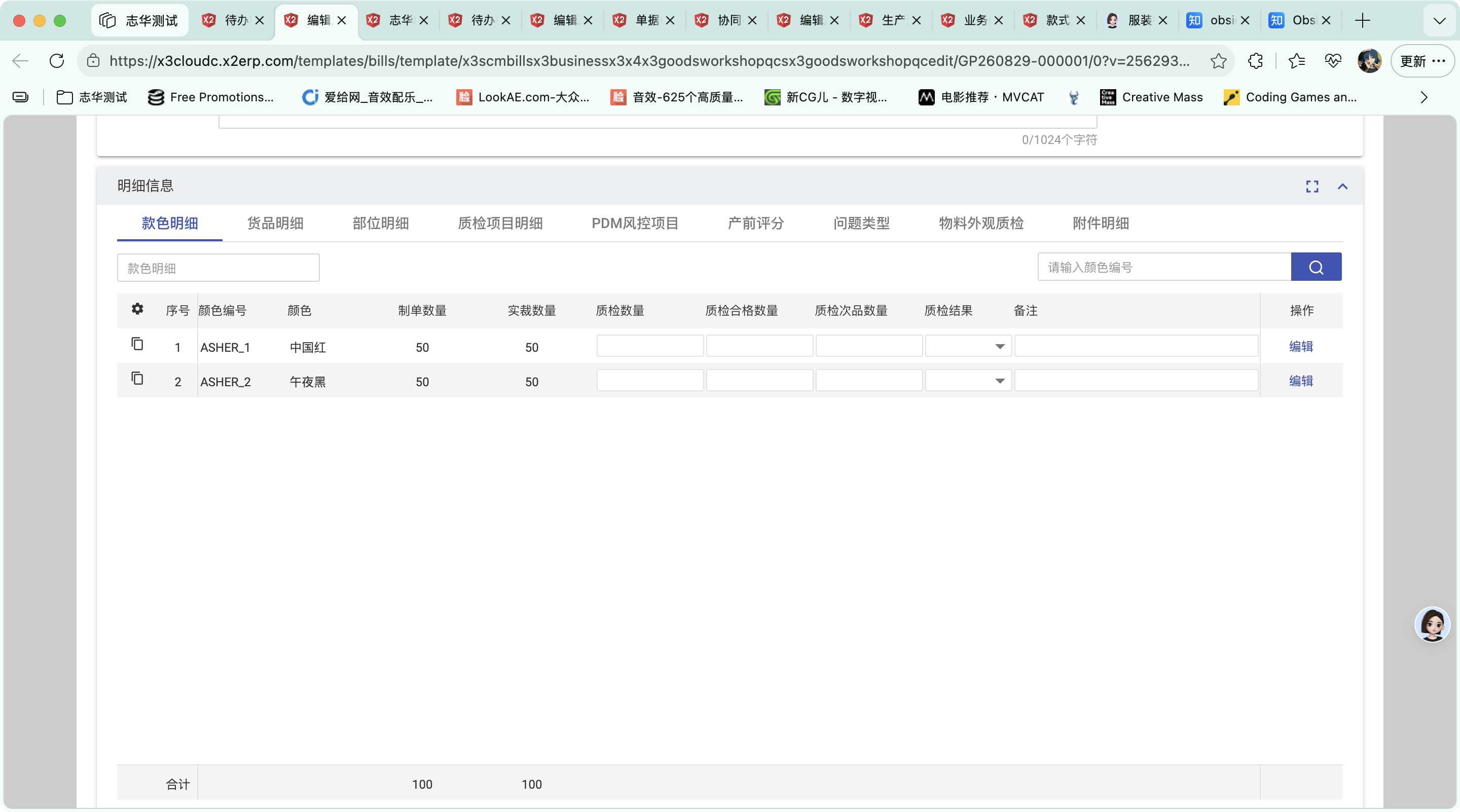Switch to 部位明细 tab
The image size is (1460, 812).
pos(380,223)
